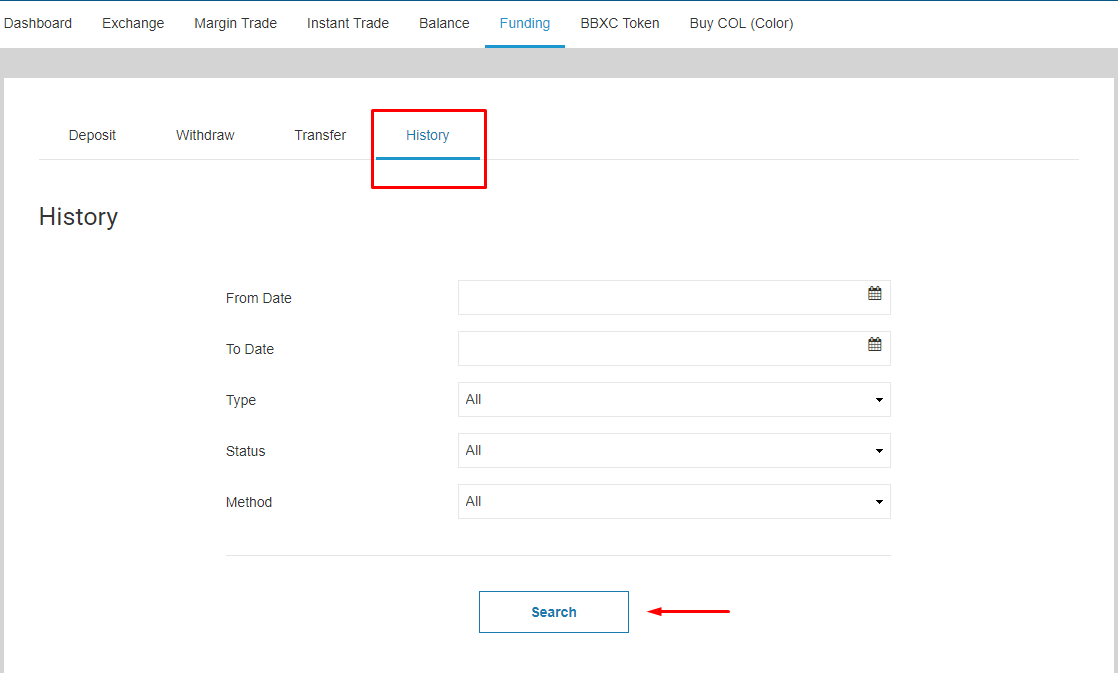1118x673 pixels.
Task: Go to the Exchange page
Action: click(133, 23)
